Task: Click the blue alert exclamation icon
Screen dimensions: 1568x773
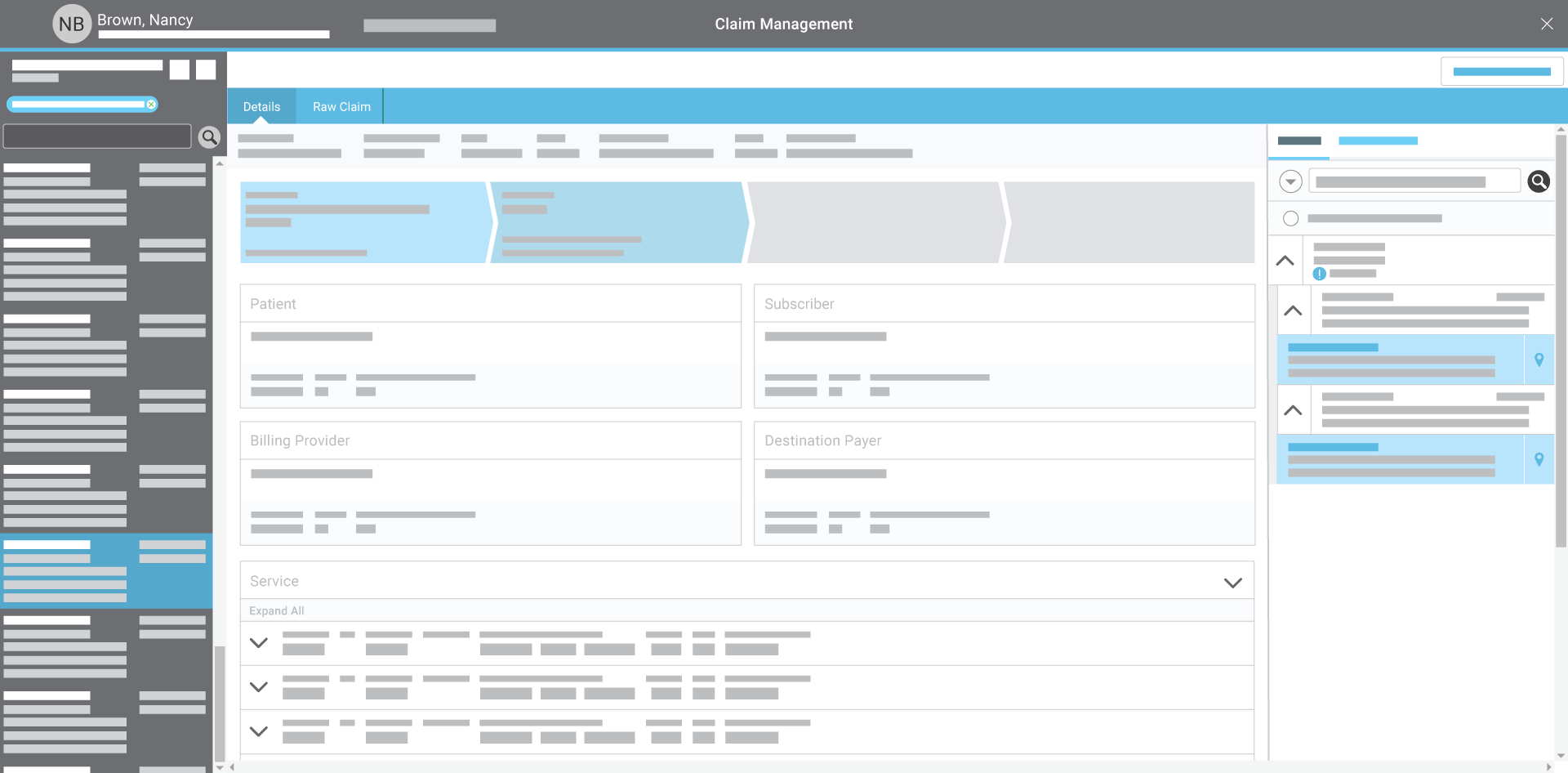Action: click(x=1319, y=274)
